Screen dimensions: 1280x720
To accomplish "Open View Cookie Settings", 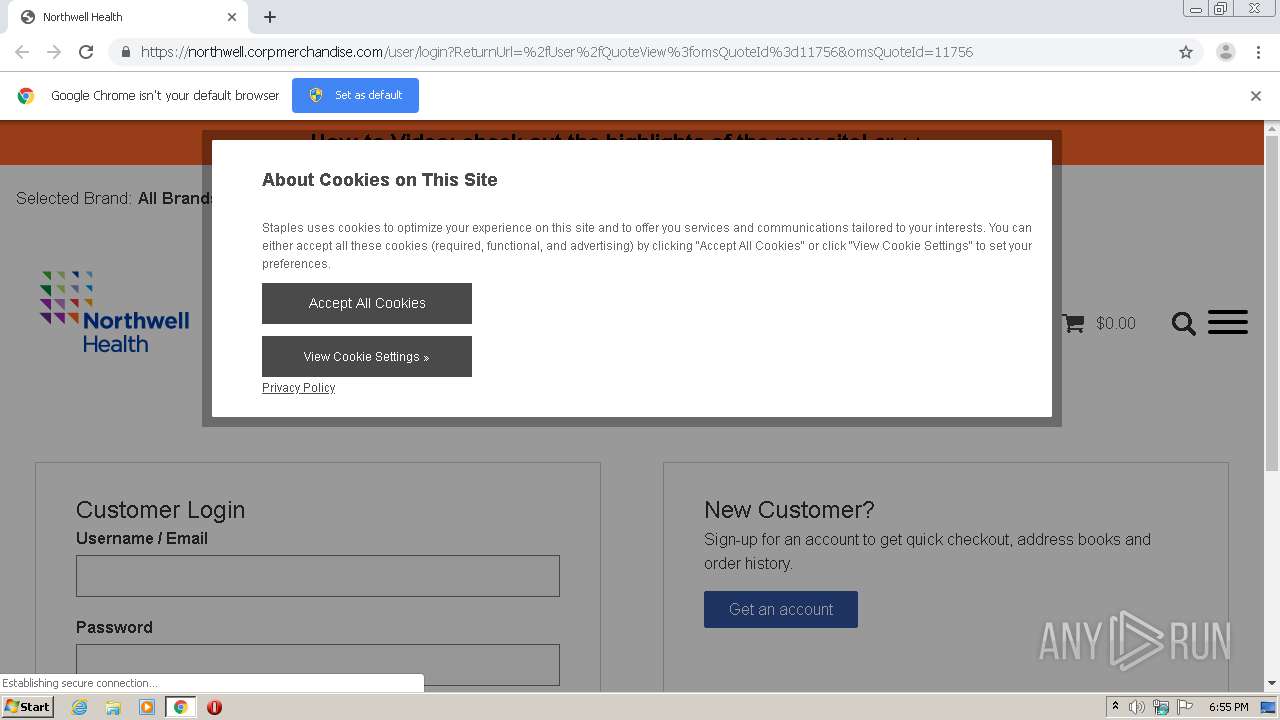I will click(367, 356).
